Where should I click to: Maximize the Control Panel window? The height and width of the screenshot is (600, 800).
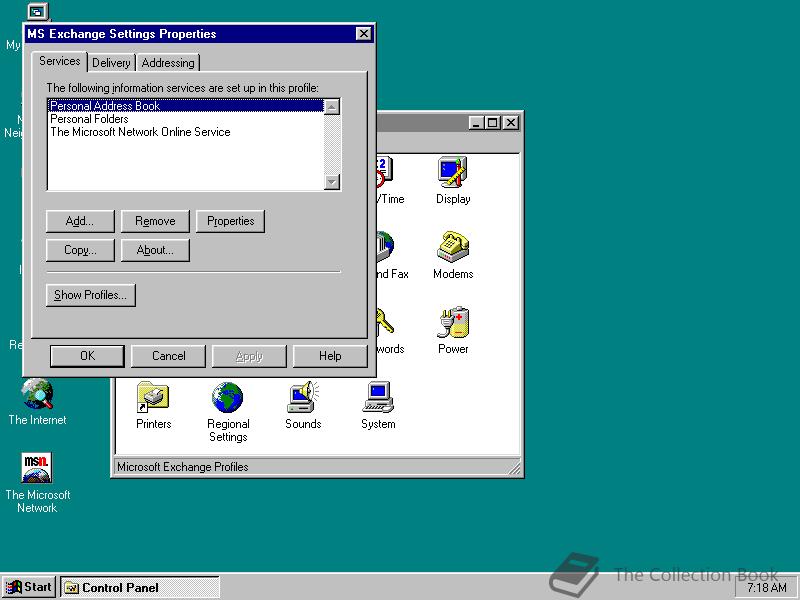point(492,123)
